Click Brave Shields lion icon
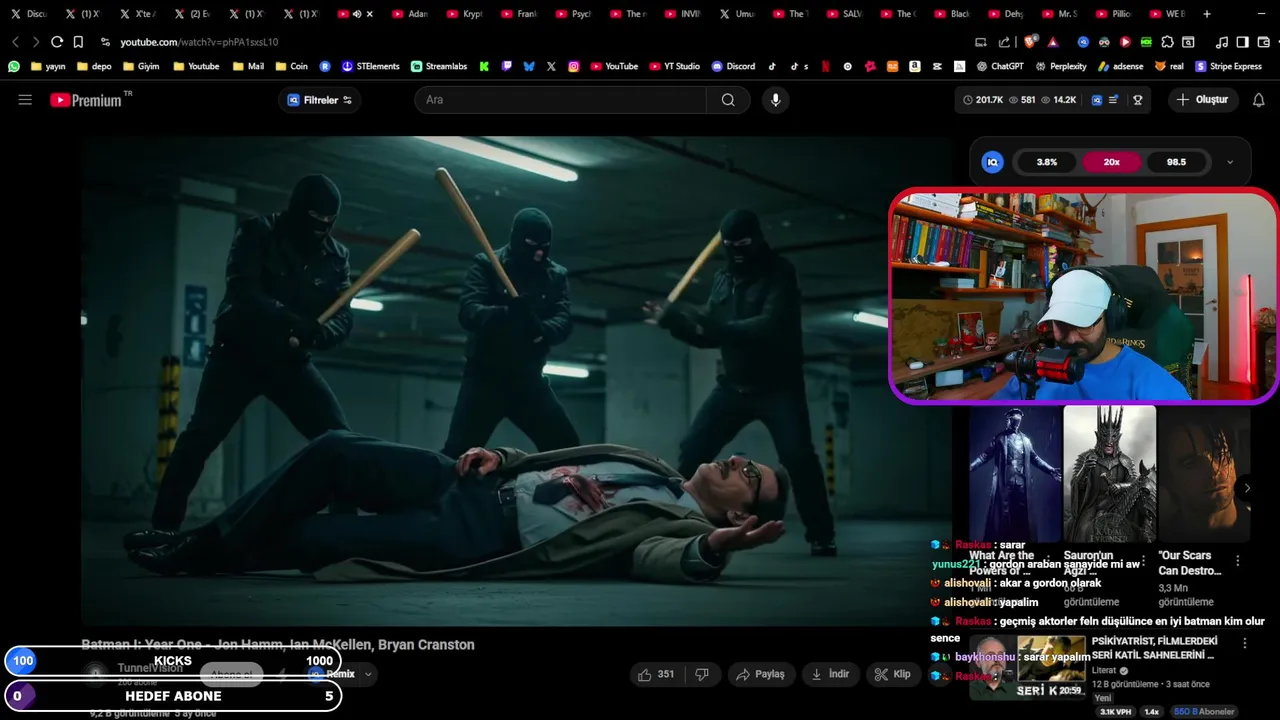1280x720 pixels. pyautogui.click(x=1030, y=42)
